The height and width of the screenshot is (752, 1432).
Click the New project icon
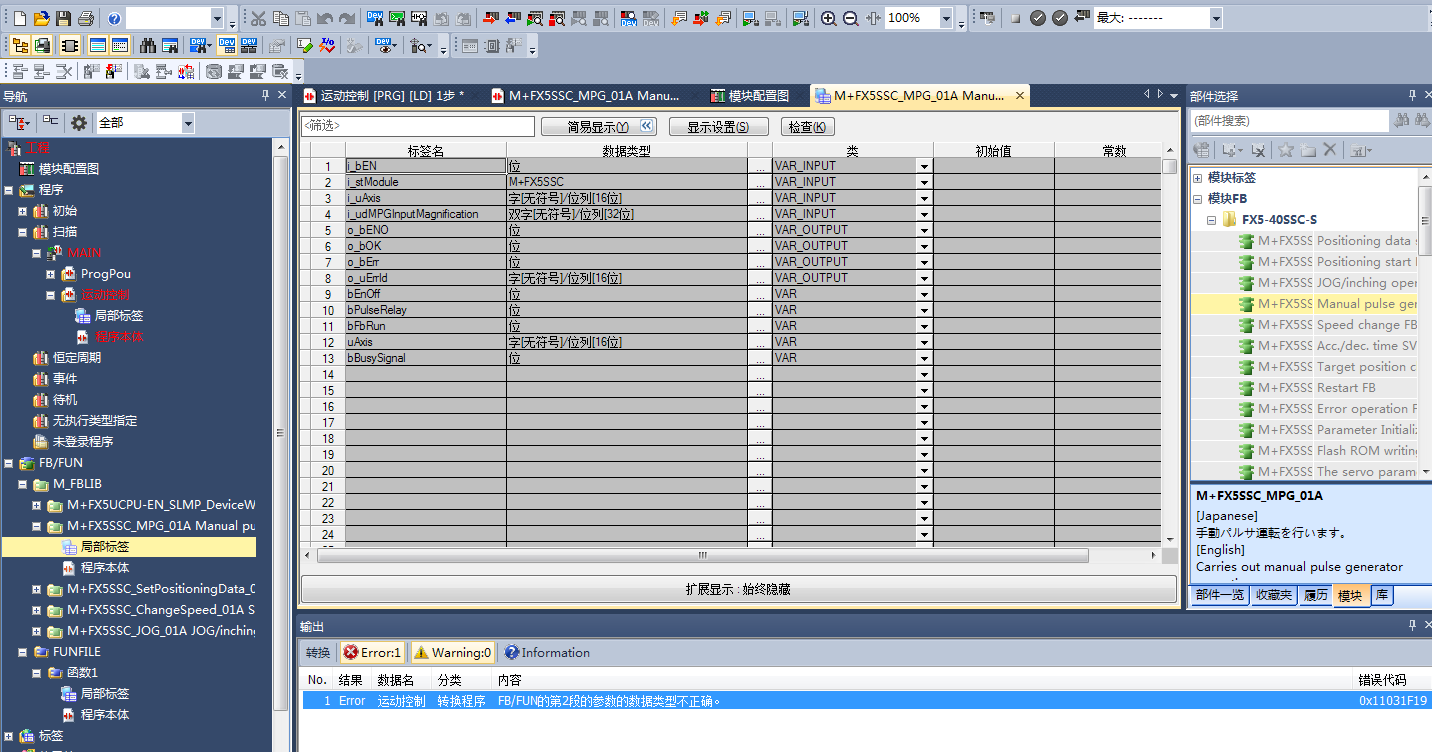point(19,18)
